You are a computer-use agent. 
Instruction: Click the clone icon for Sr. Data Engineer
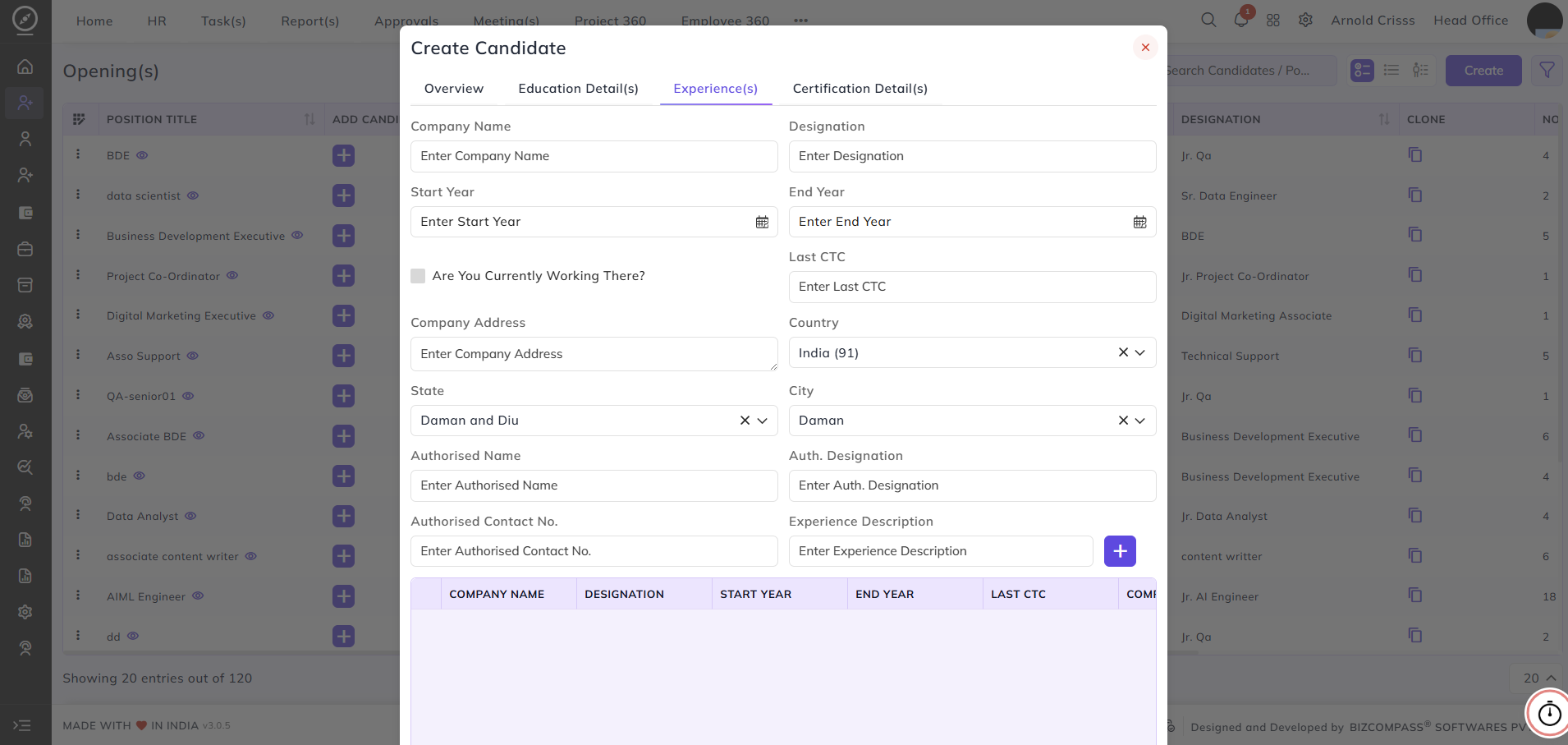[x=1415, y=195]
